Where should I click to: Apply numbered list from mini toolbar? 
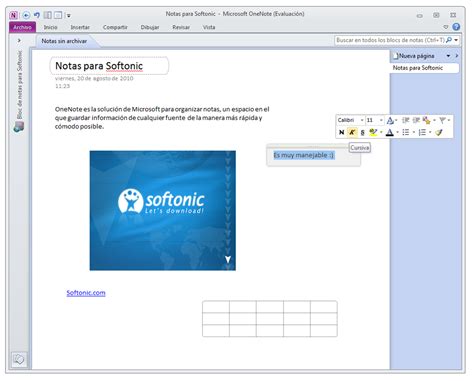[x=422, y=132]
